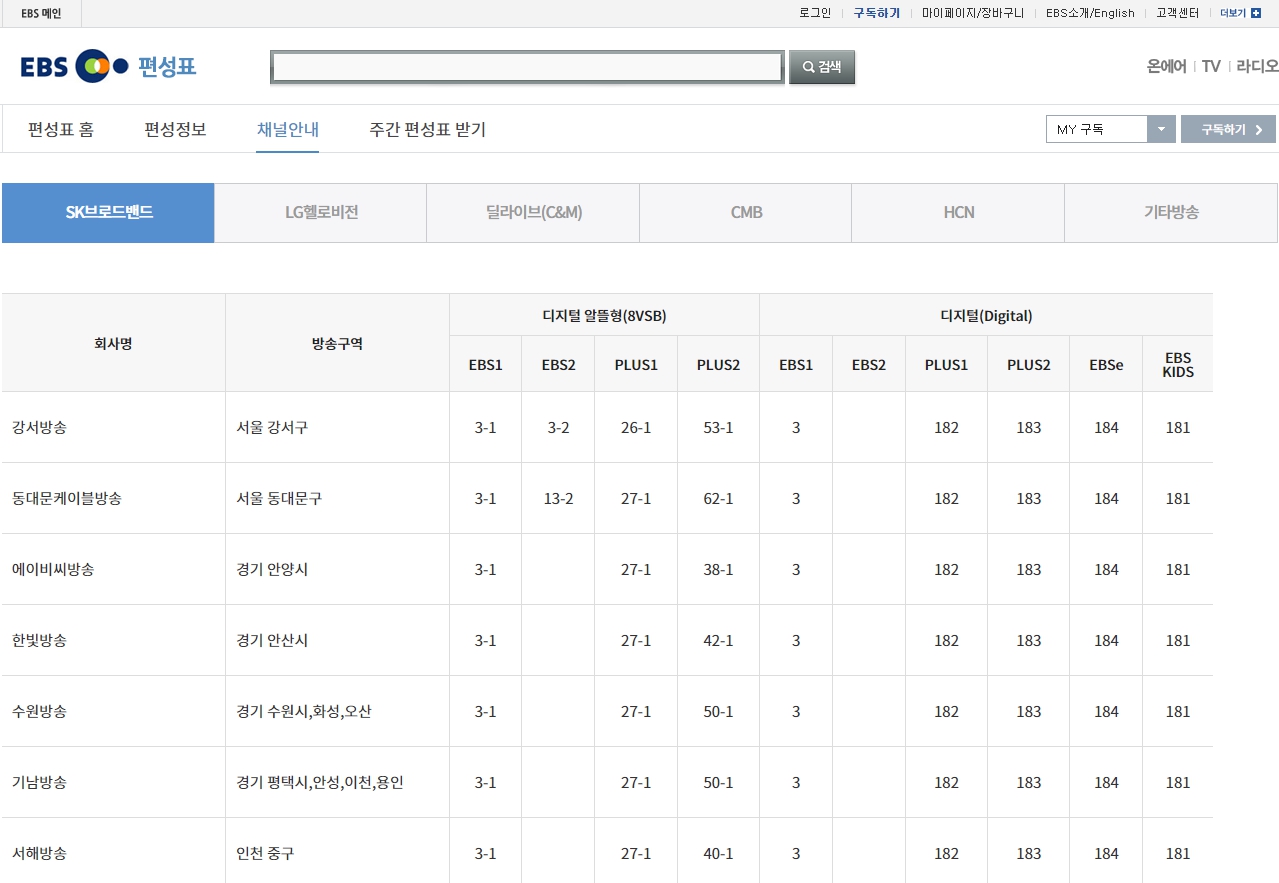Click the EBSe column header
Screen dimensions: 1279x883
point(1106,365)
